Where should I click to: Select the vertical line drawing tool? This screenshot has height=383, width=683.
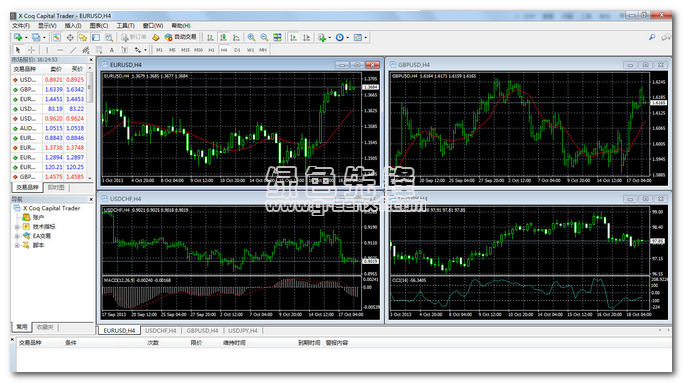tap(47, 50)
